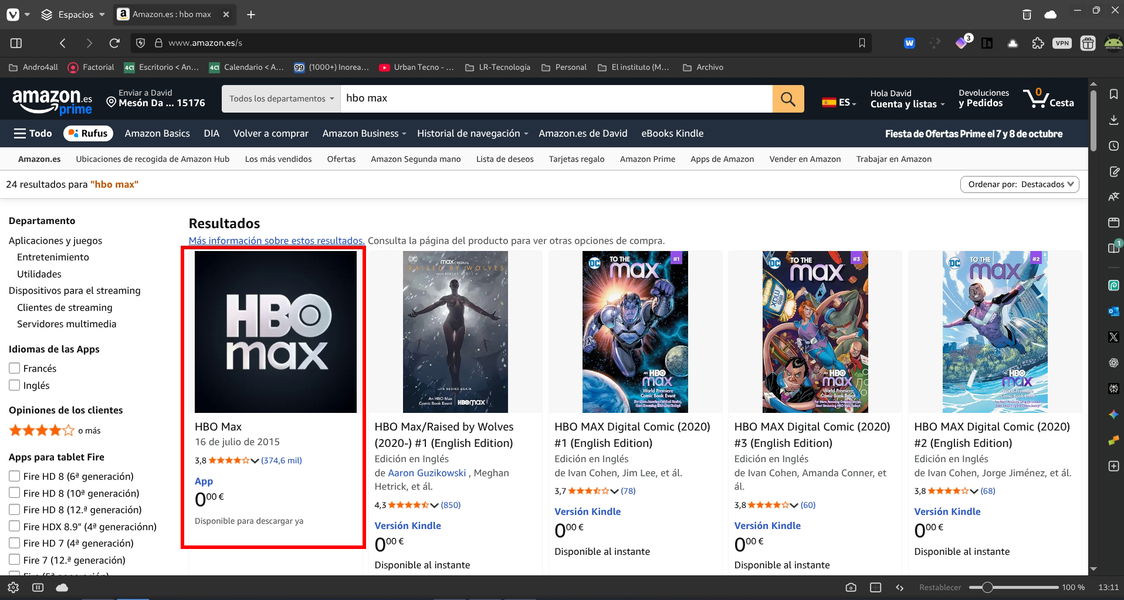
Task: Open the closed tabs trash icon
Action: click(1027, 14)
